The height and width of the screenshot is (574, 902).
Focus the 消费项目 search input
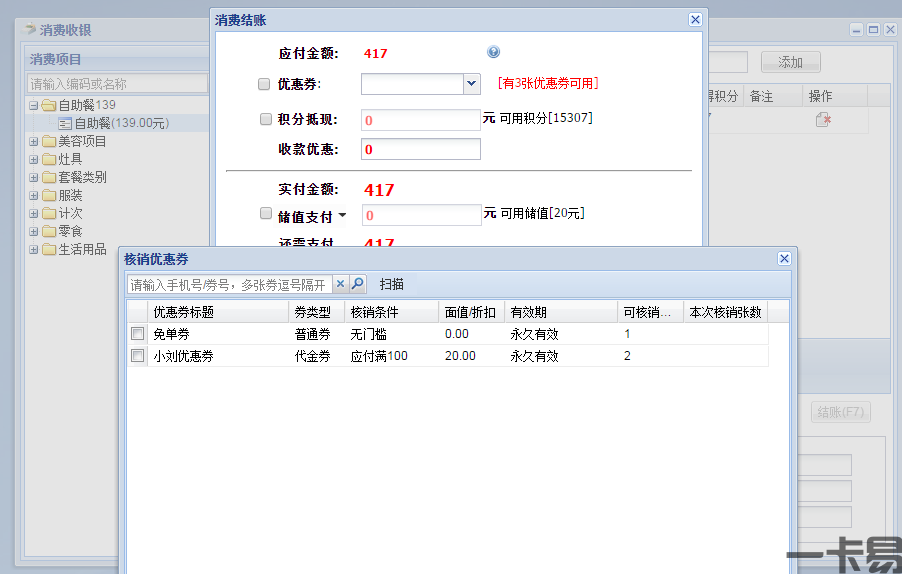[117, 84]
